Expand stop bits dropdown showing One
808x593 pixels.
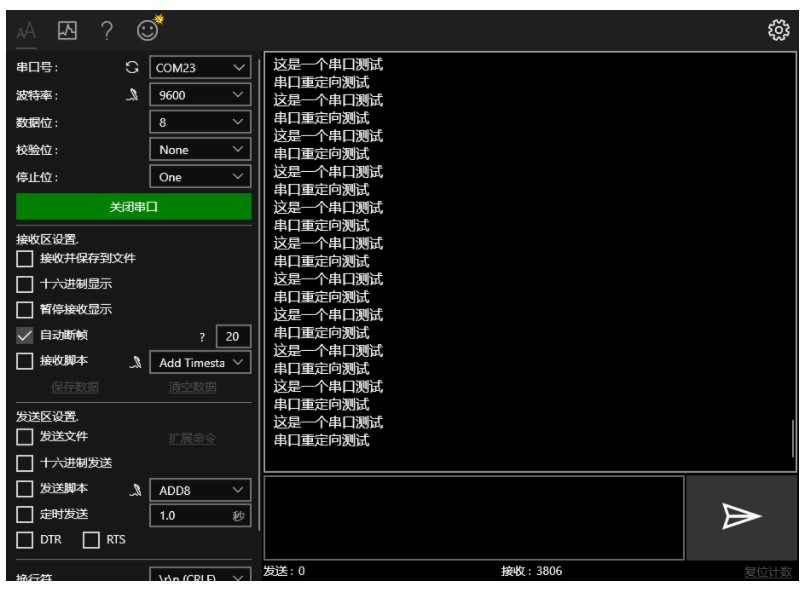coord(200,177)
